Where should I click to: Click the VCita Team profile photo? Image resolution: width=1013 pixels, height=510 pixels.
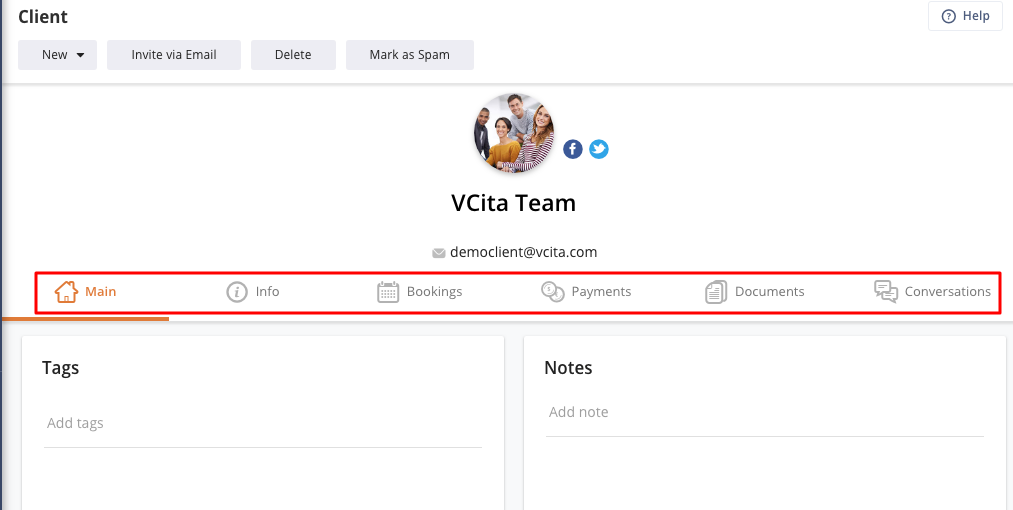514,133
